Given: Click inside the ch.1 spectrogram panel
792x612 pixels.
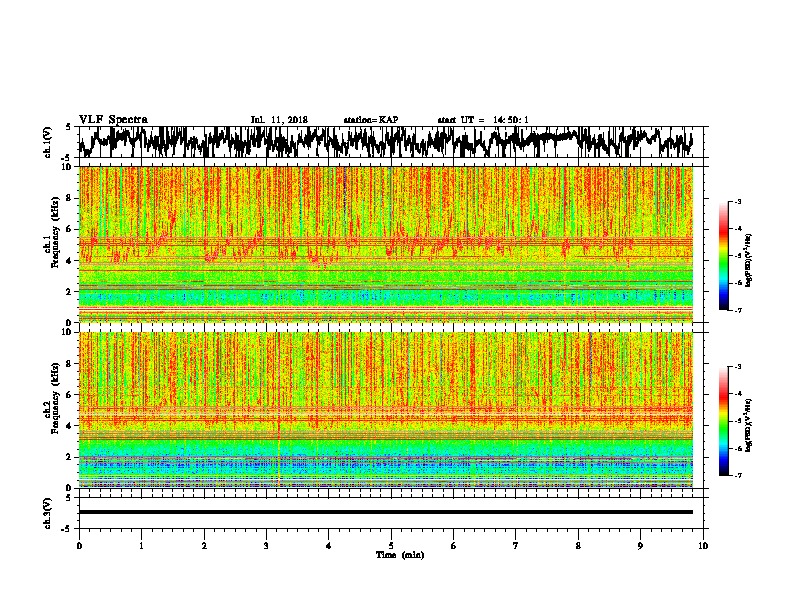Looking at the screenshot, I should pos(385,244).
